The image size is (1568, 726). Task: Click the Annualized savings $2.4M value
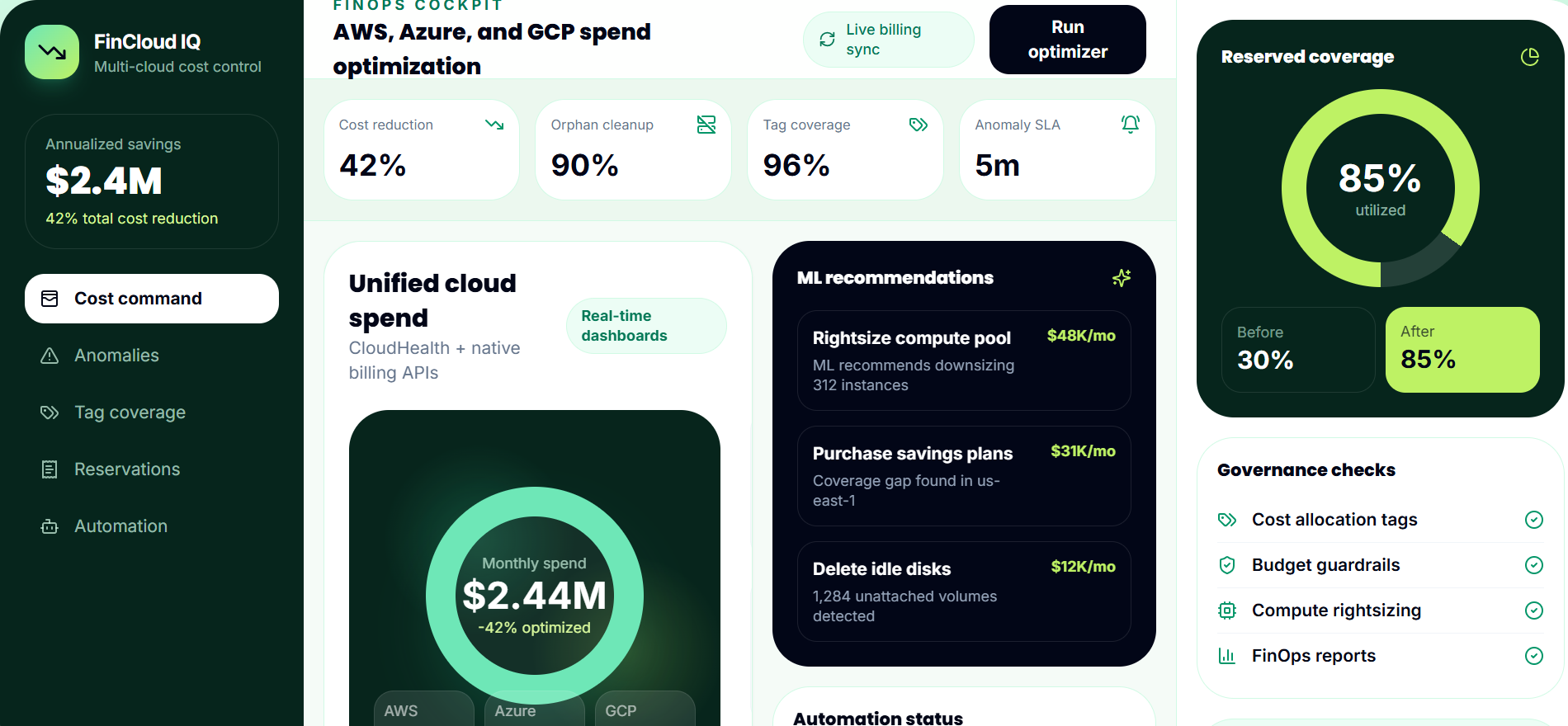(104, 181)
